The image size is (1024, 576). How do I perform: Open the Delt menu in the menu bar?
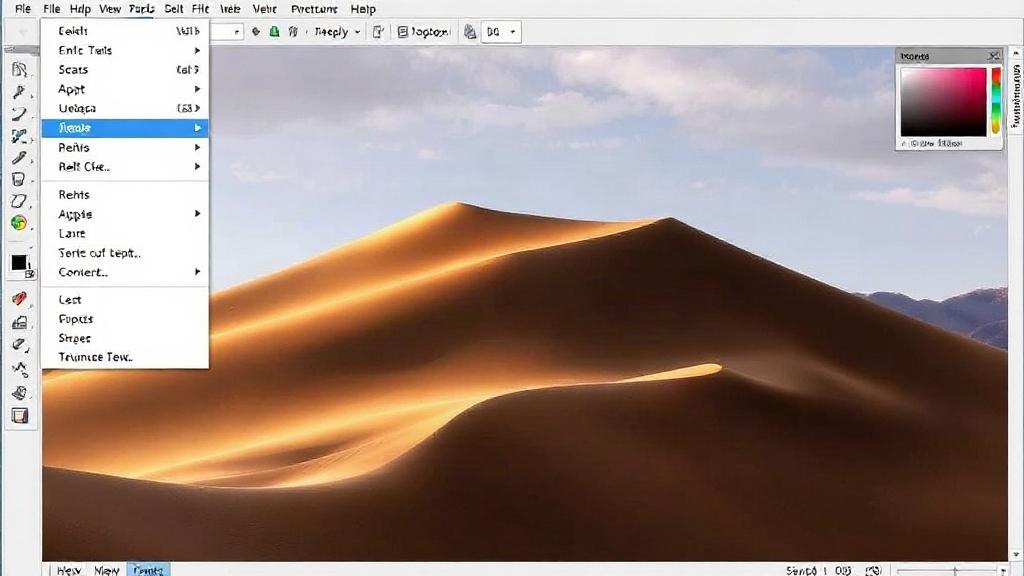(174, 9)
